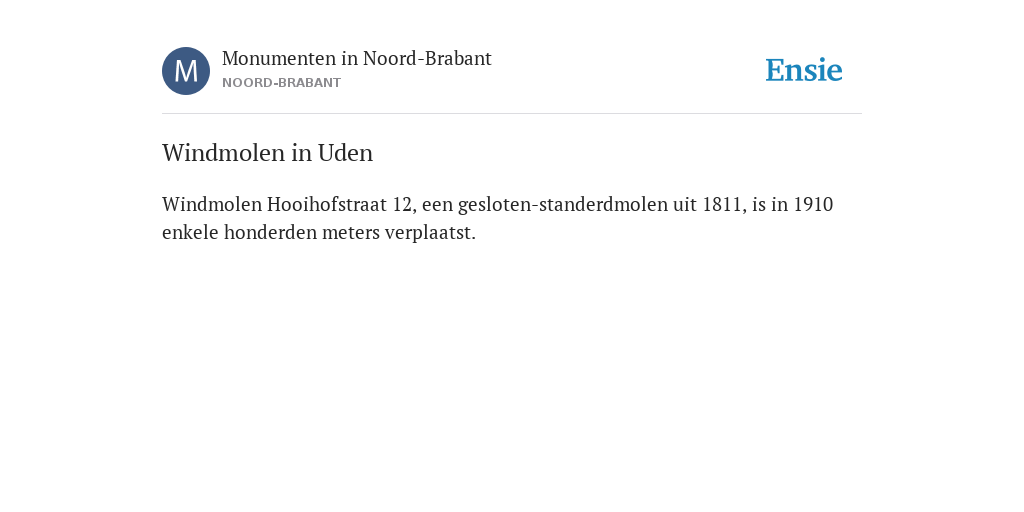Click the horizontal divider line under header
This screenshot has height=512, width=1024.
pos(512,114)
